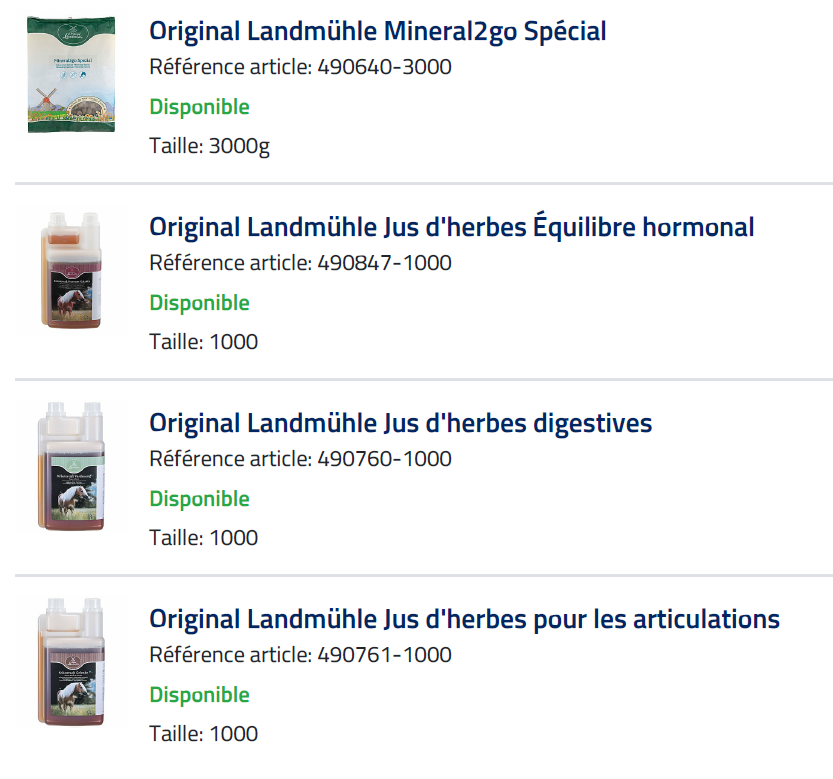Open the articulations herbal juice bottle thumbnail
Image resolution: width=833 pixels, height=779 pixels.
(x=71, y=662)
